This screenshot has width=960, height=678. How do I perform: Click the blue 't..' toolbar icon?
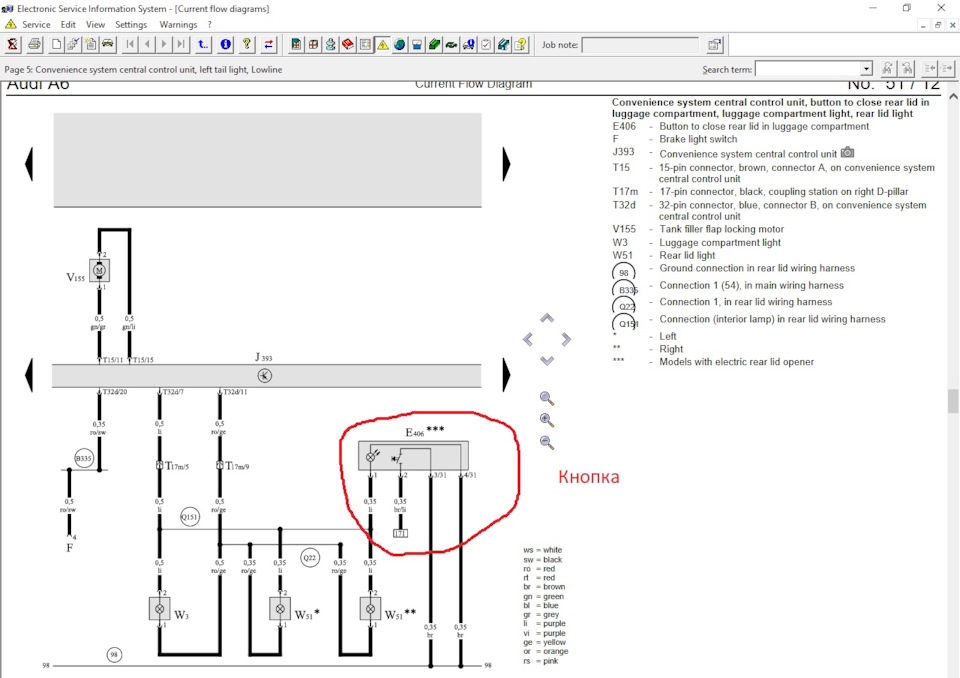[x=203, y=45]
